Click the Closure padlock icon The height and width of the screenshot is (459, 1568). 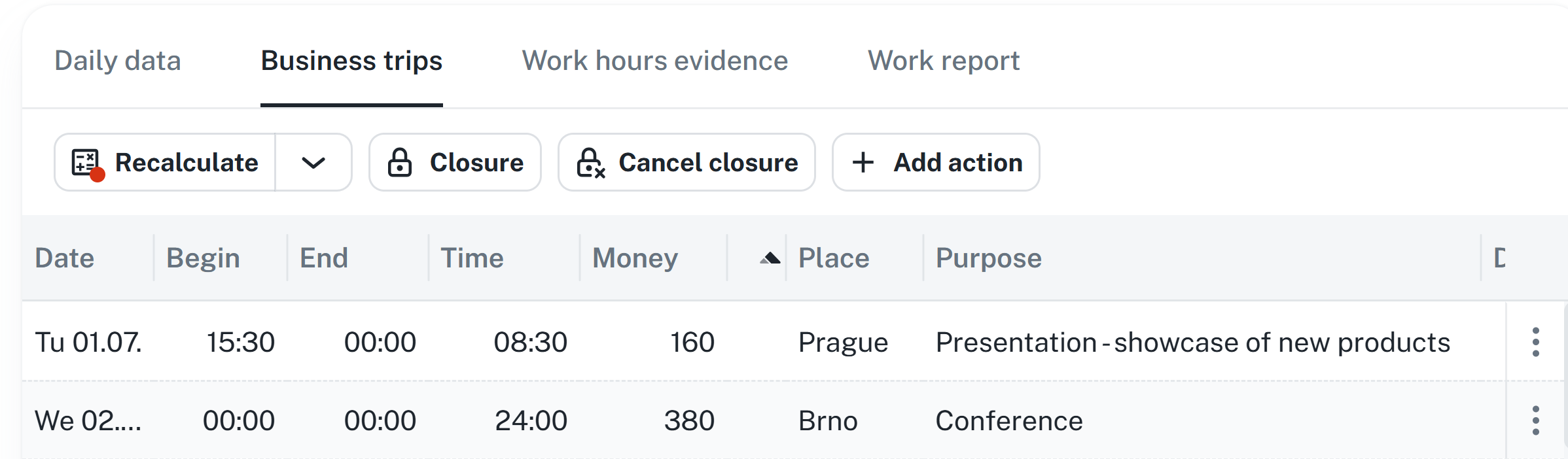pyautogui.click(x=399, y=163)
